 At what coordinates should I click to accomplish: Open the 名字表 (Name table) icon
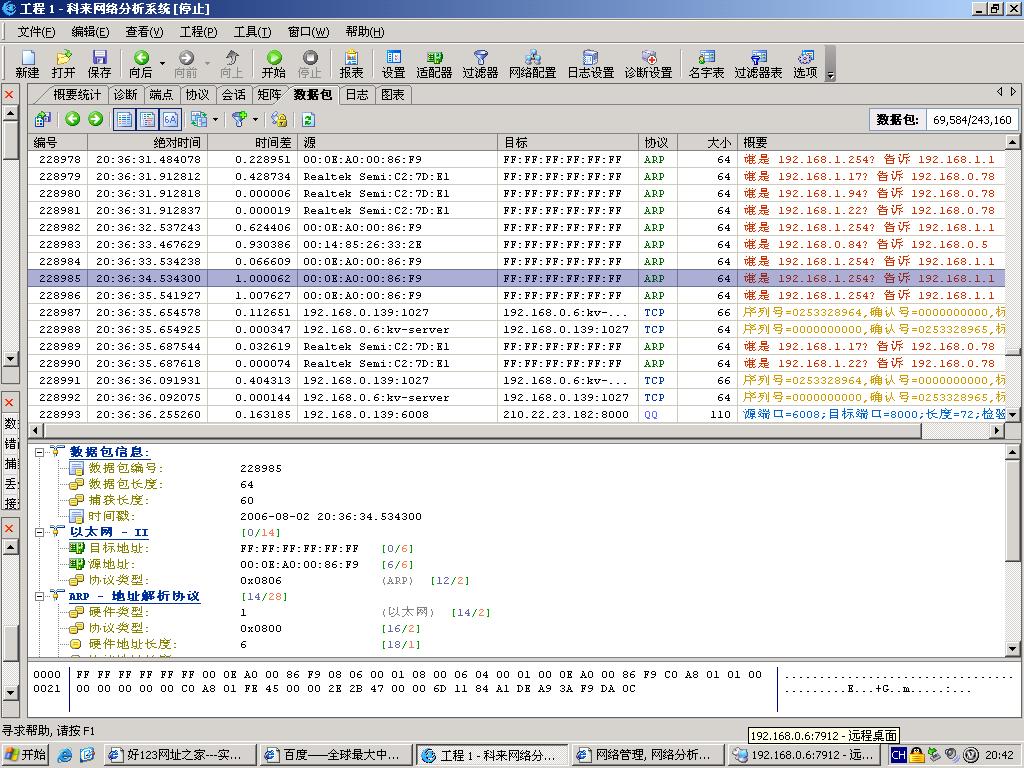[x=706, y=64]
